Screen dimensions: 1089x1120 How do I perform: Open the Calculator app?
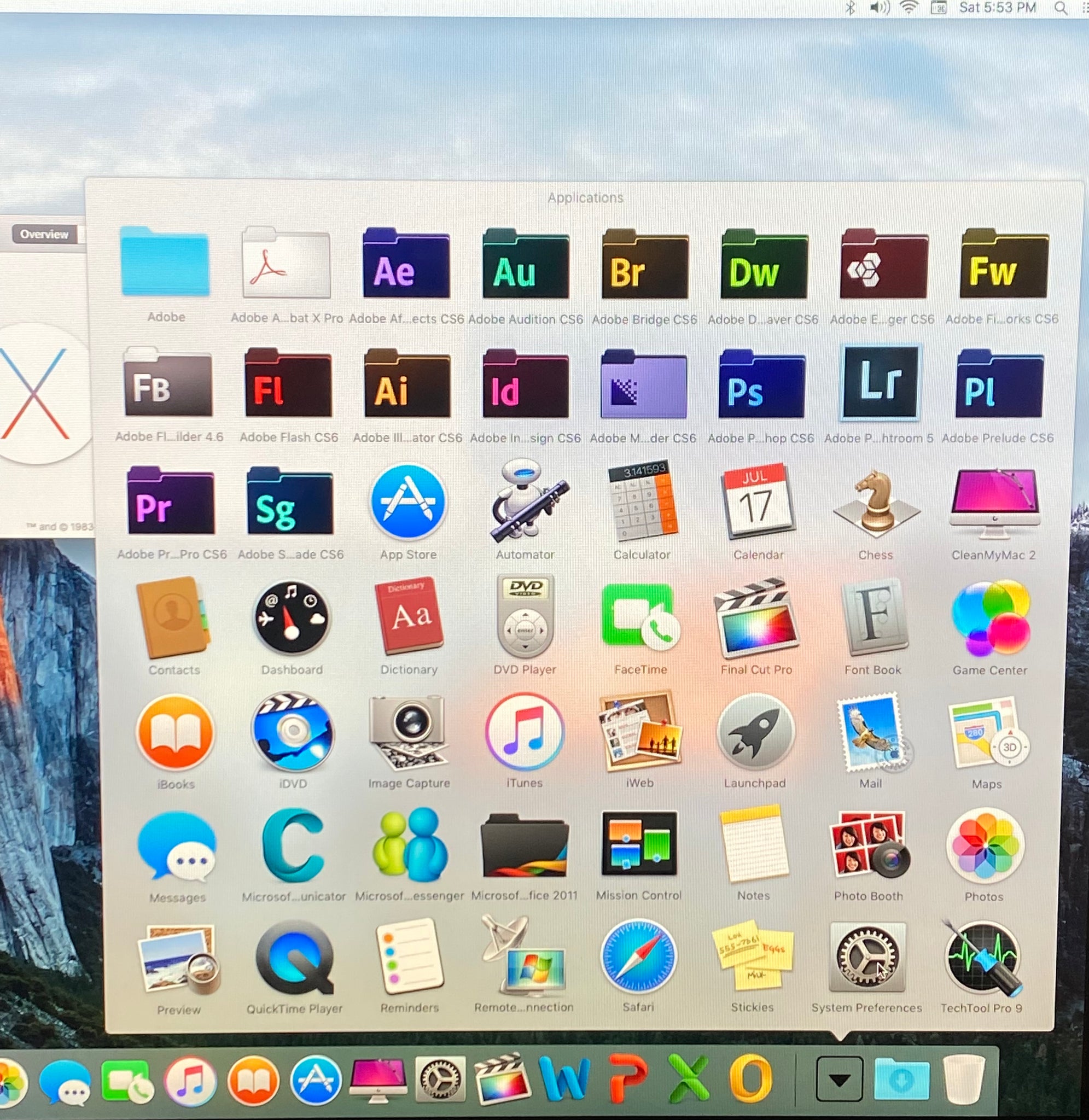pyautogui.click(x=642, y=502)
